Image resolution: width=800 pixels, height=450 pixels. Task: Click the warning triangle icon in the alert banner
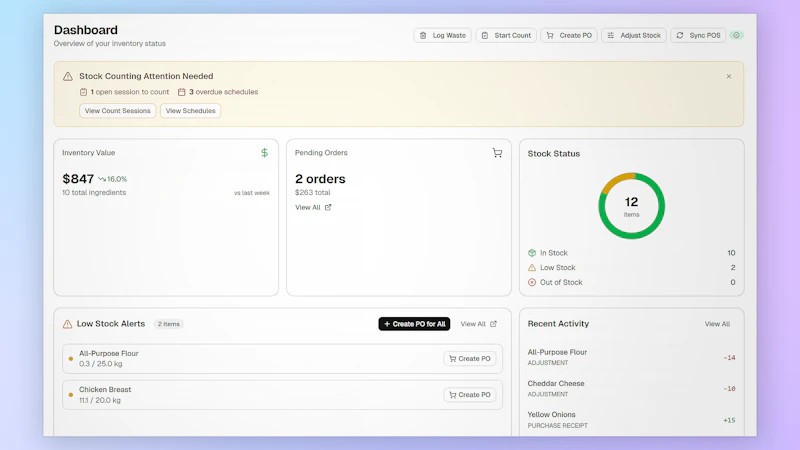pyautogui.click(x=68, y=77)
